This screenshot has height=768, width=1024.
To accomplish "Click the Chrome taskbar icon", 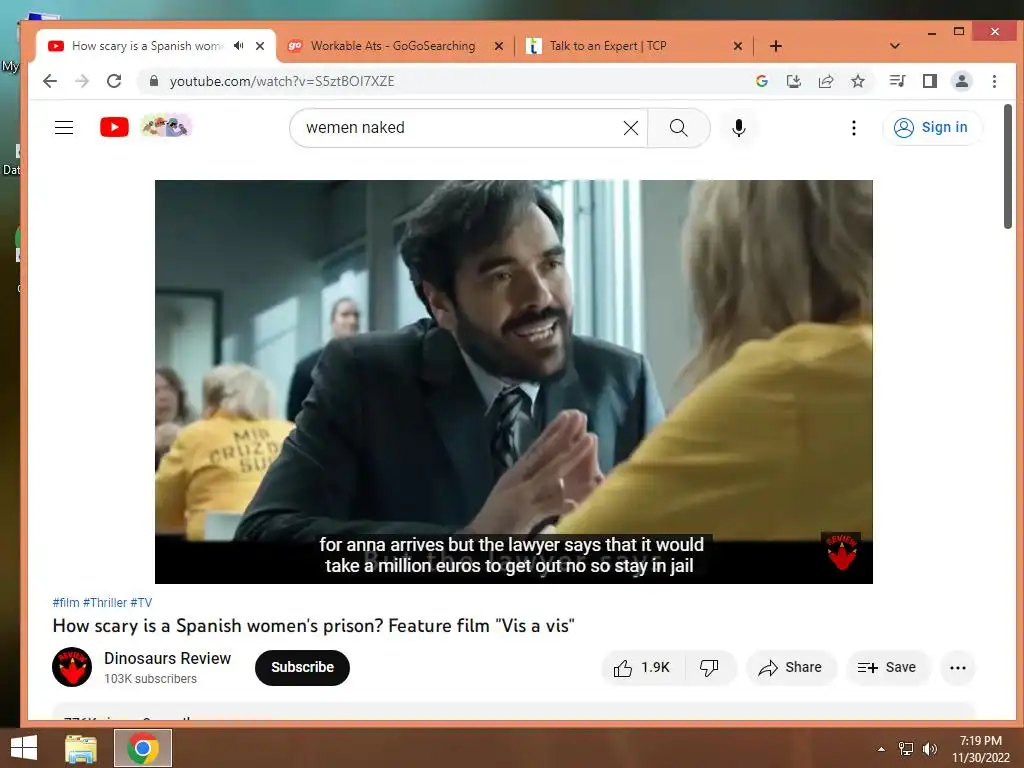I will click(143, 748).
